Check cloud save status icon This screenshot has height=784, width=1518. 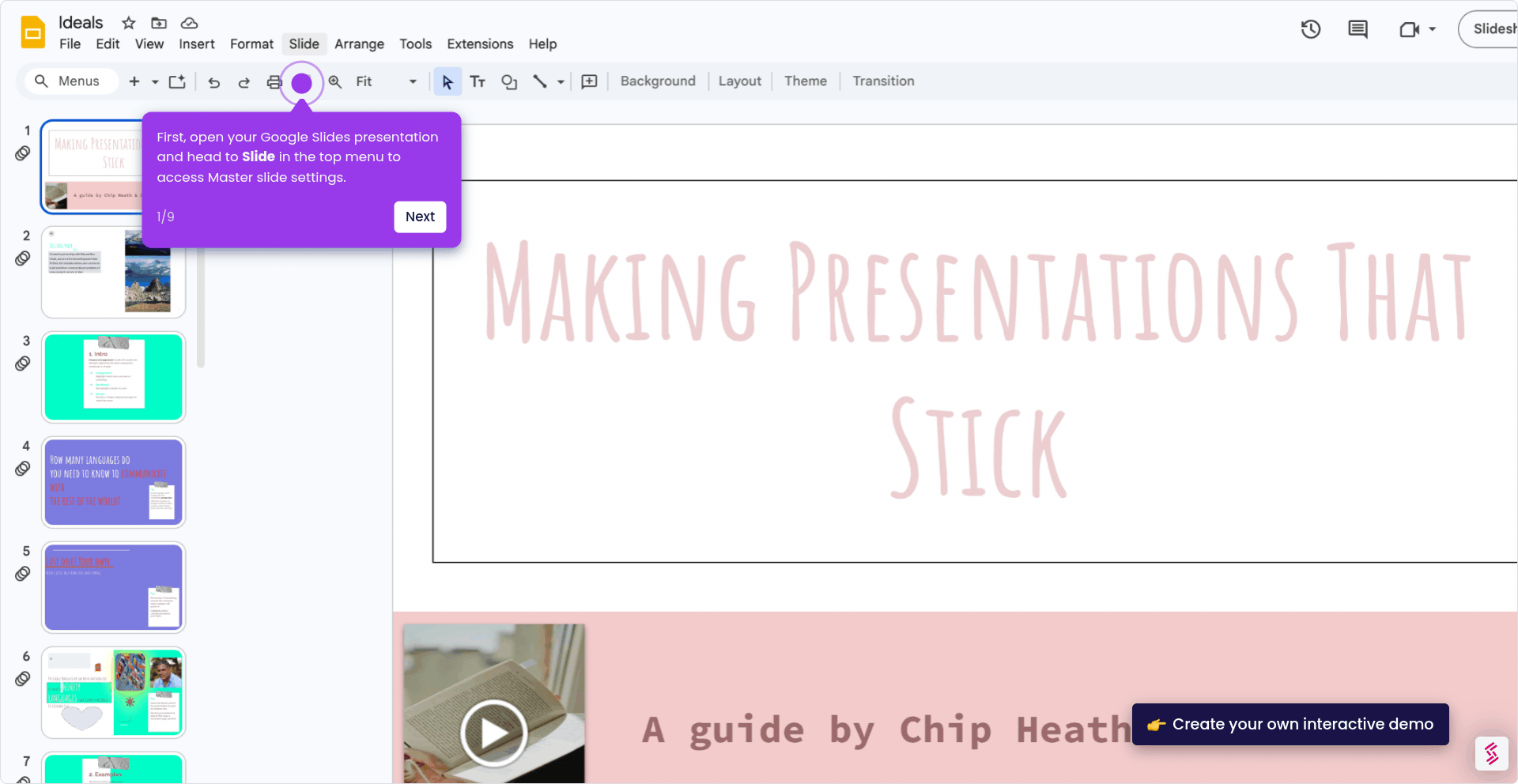click(x=189, y=23)
